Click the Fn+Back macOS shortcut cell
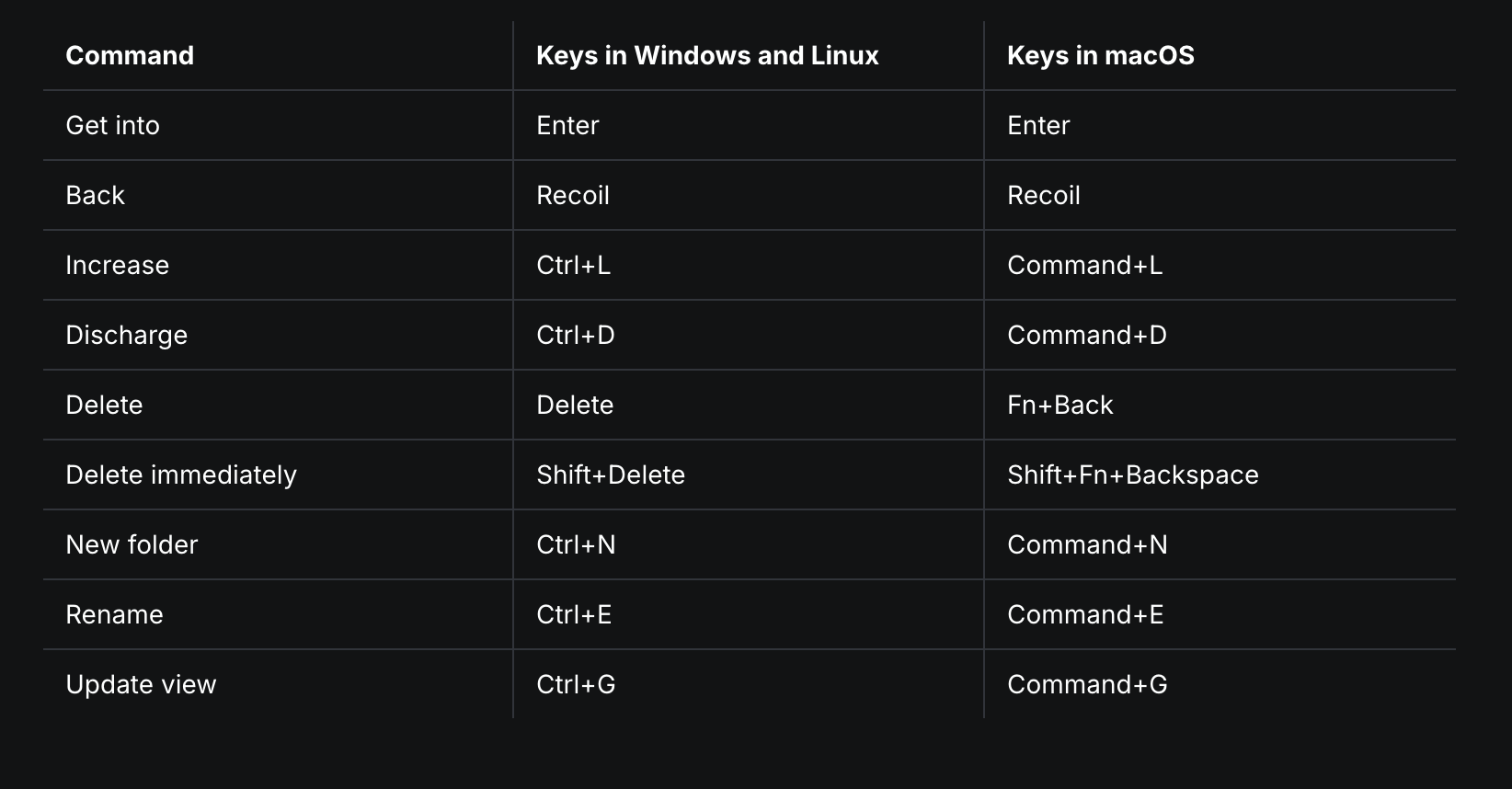 click(1060, 405)
